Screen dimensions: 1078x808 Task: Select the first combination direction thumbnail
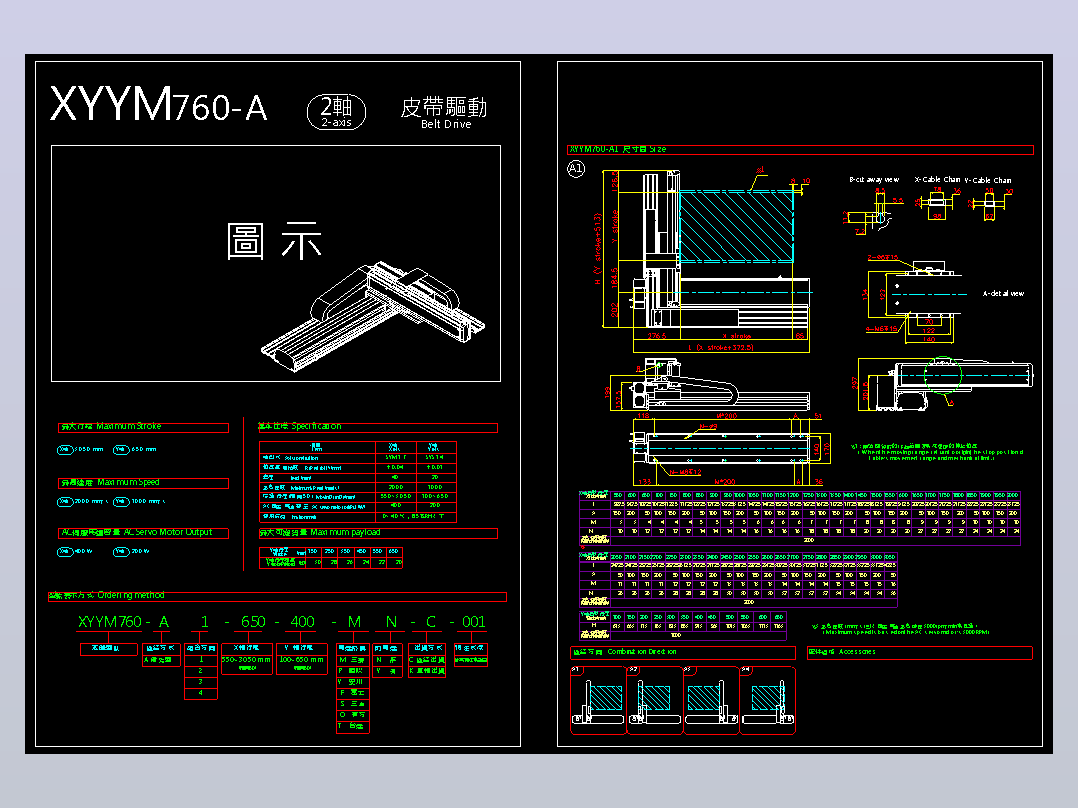[x=598, y=701]
